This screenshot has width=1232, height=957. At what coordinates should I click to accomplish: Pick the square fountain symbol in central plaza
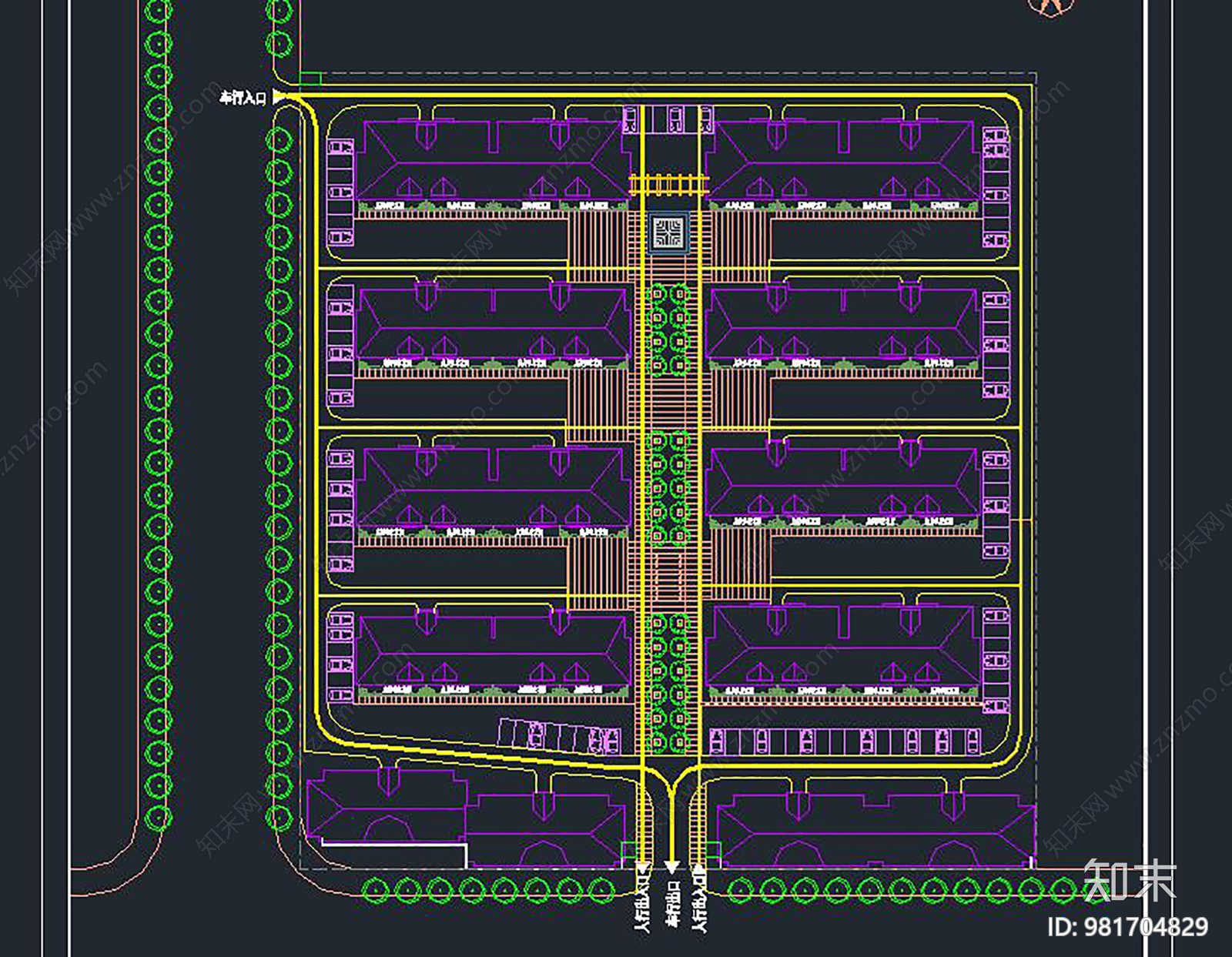coord(668,233)
